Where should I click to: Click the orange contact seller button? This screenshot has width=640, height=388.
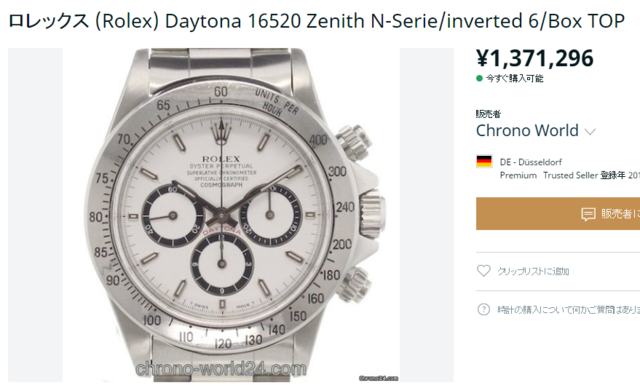coord(558,214)
